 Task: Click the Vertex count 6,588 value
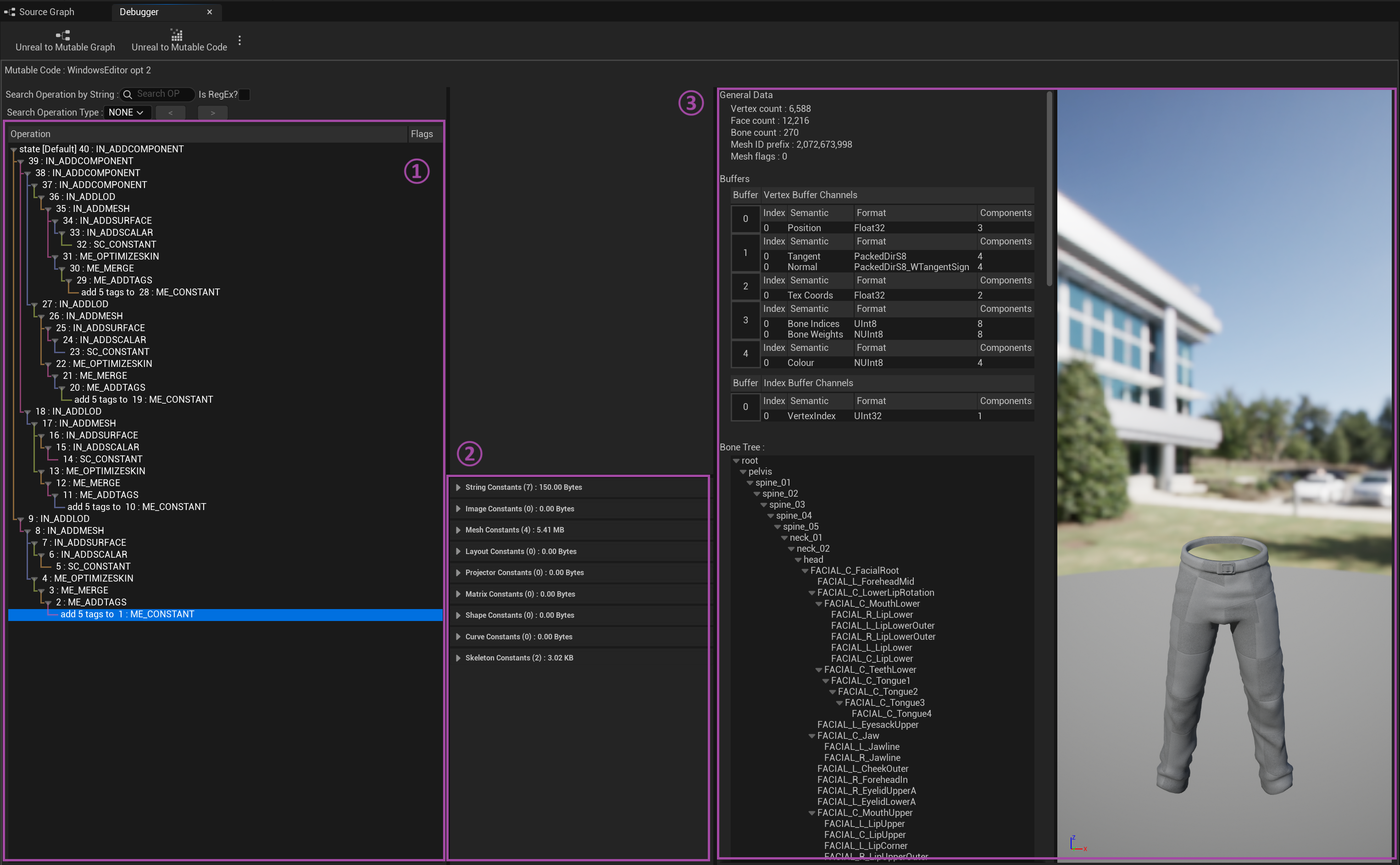pyautogui.click(x=800, y=109)
